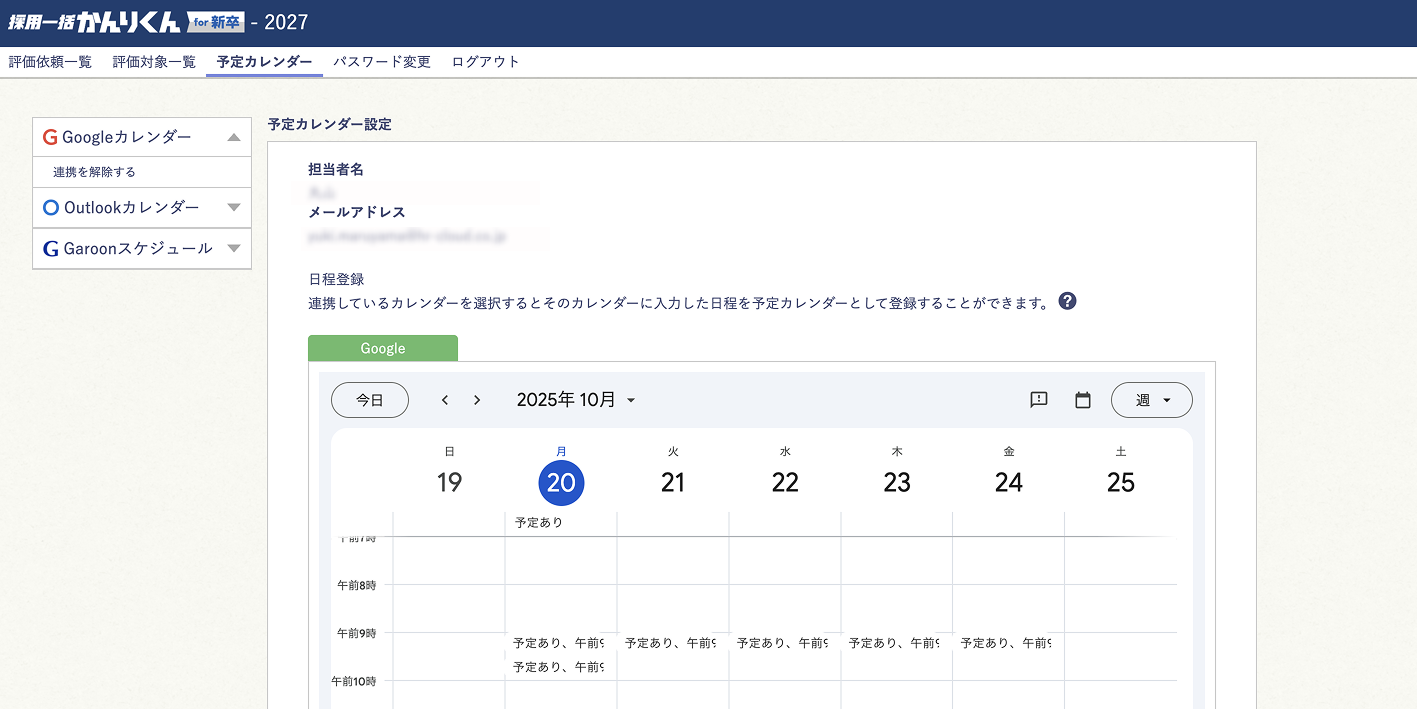The height and width of the screenshot is (709, 1417).
Task: Select the green Google tab above the calendar
Action: click(x=383, y=348)
